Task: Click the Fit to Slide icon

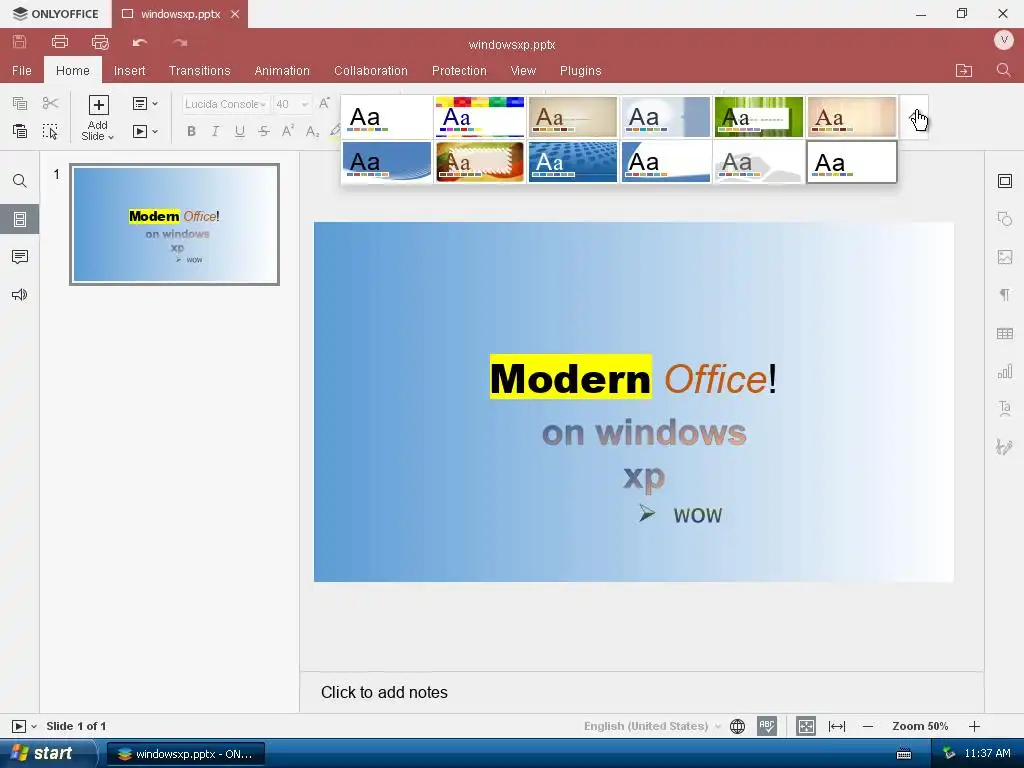Action: (806, 726)
